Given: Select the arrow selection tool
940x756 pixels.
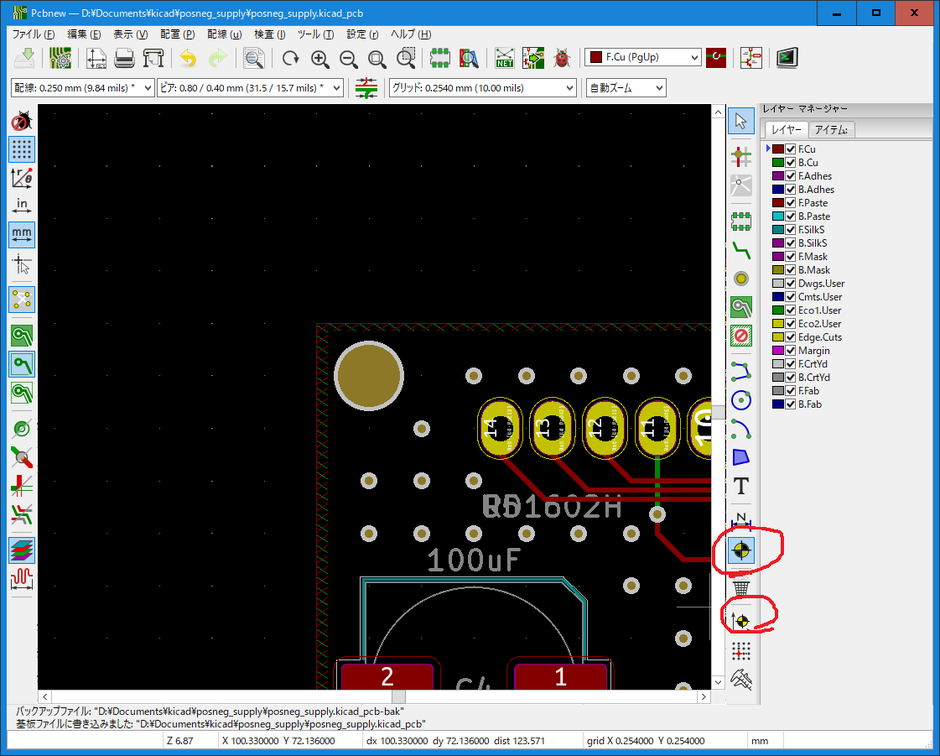Looking at the screenshot, I should coord(742,121).
